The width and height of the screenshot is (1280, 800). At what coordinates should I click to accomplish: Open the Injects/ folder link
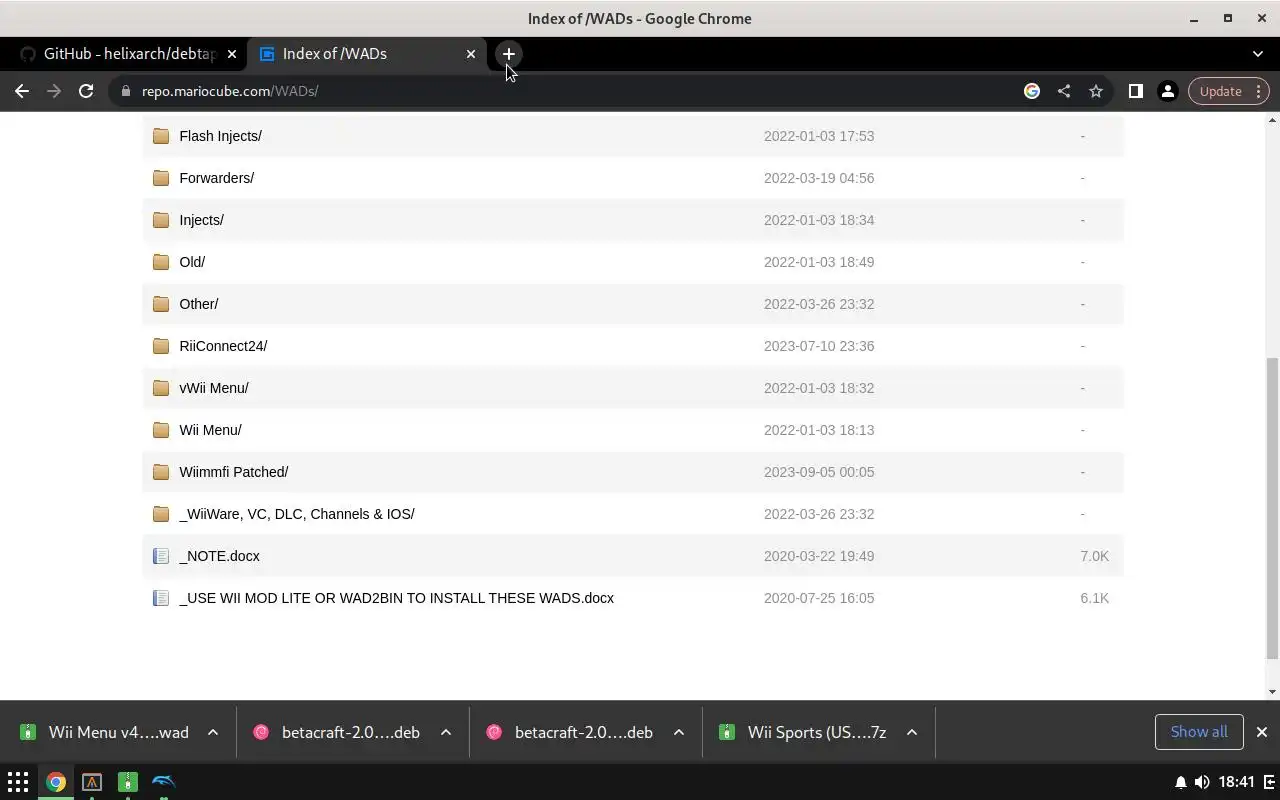click(201, 220)
